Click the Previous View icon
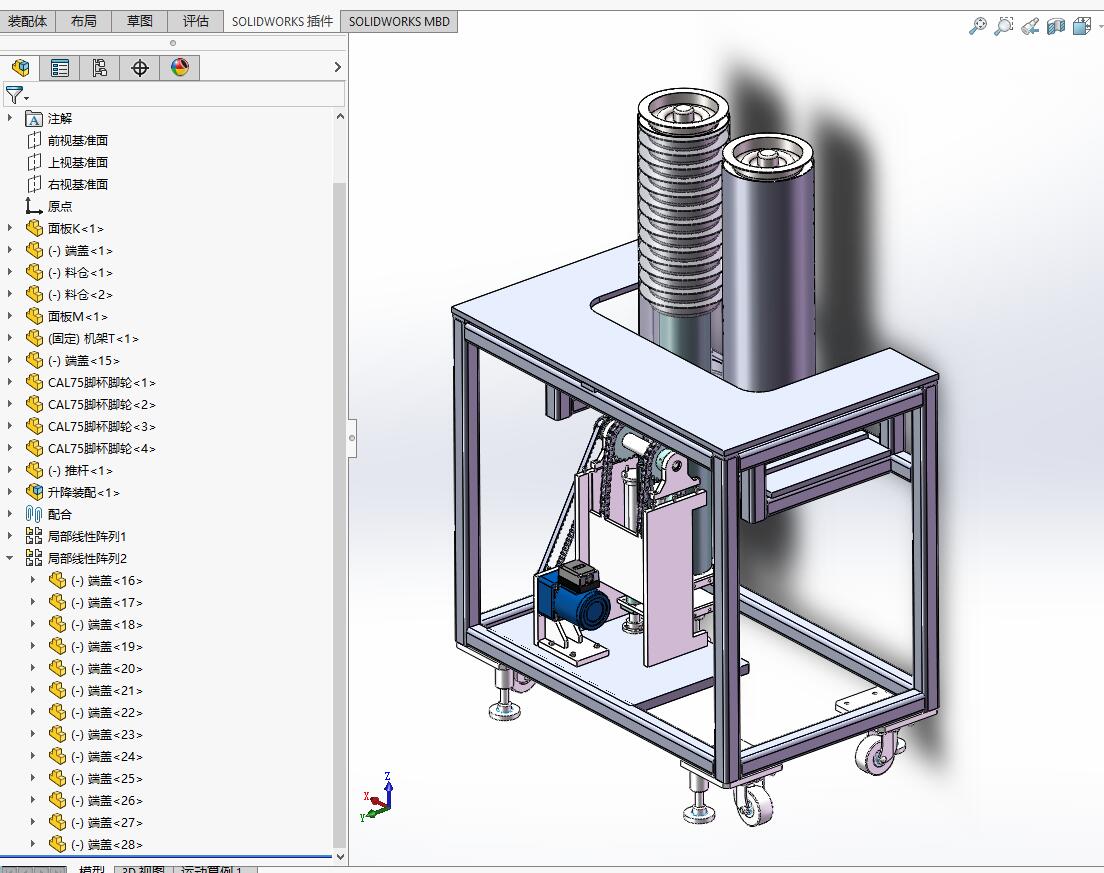Image resolution: width=1104 pixels, height=873 pixels. coord(1029,26)
